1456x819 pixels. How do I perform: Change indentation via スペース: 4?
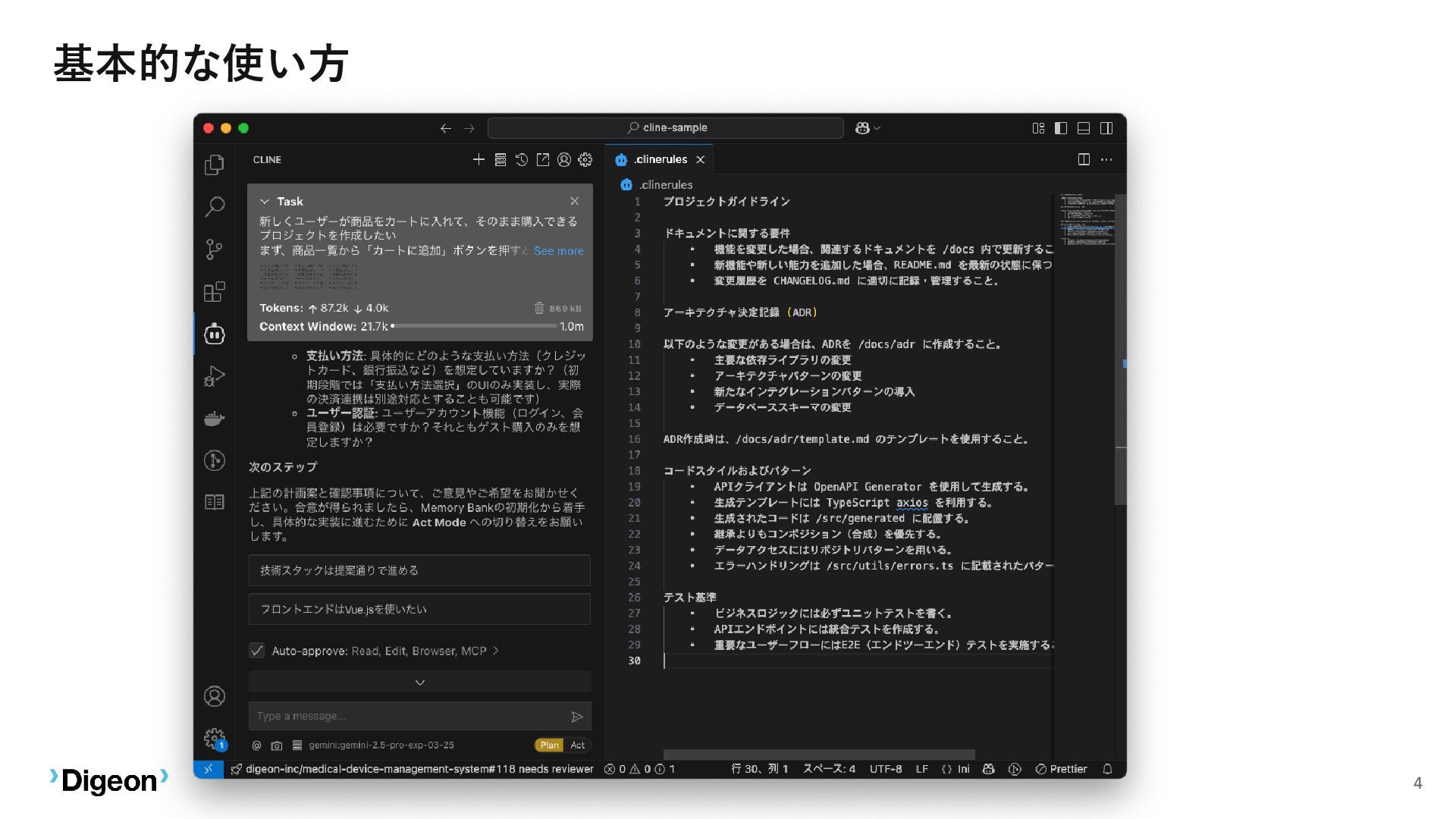tap(830, 769)
